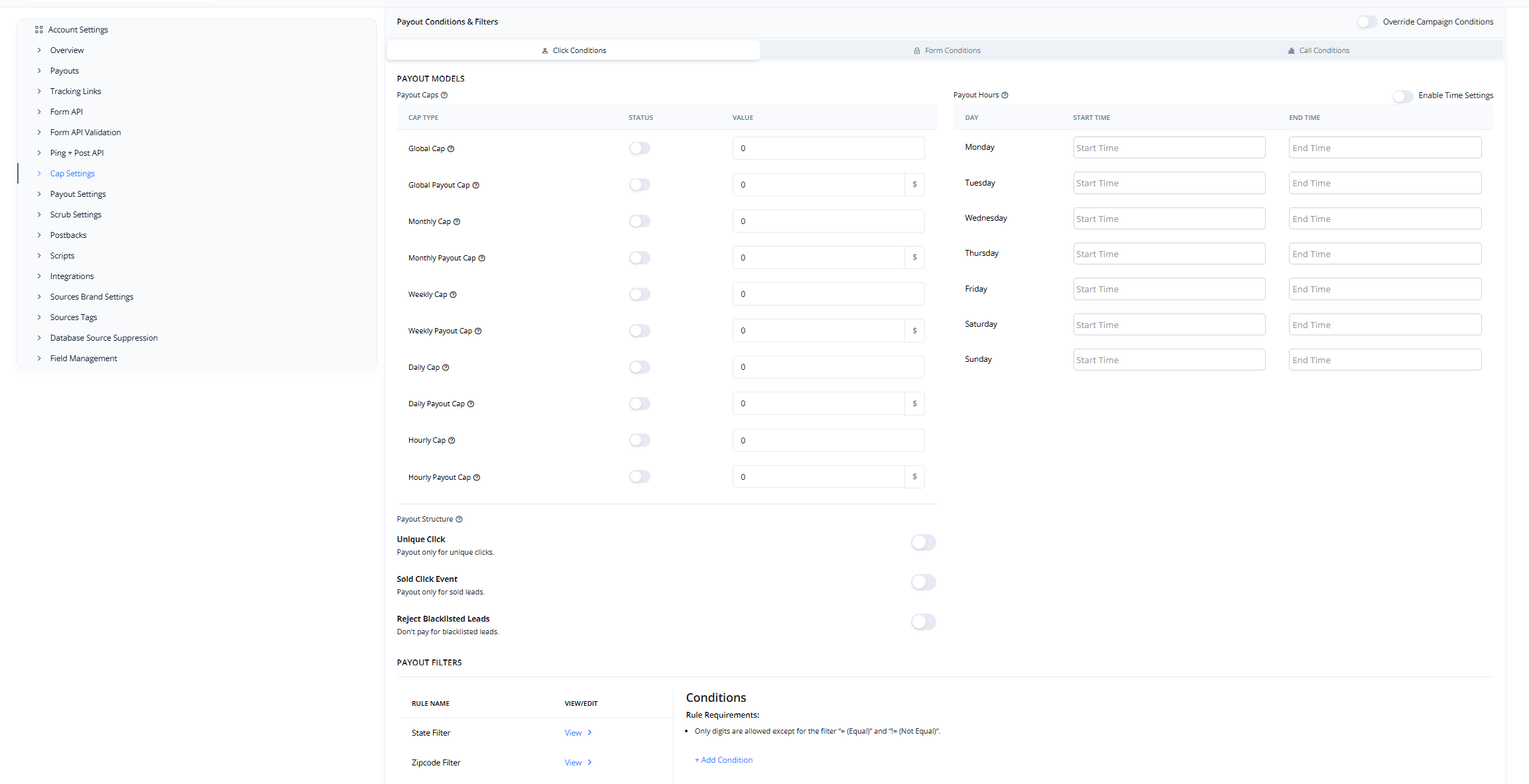
Task: Click the Payout Caps info icon
Action: tap(444, 95)
